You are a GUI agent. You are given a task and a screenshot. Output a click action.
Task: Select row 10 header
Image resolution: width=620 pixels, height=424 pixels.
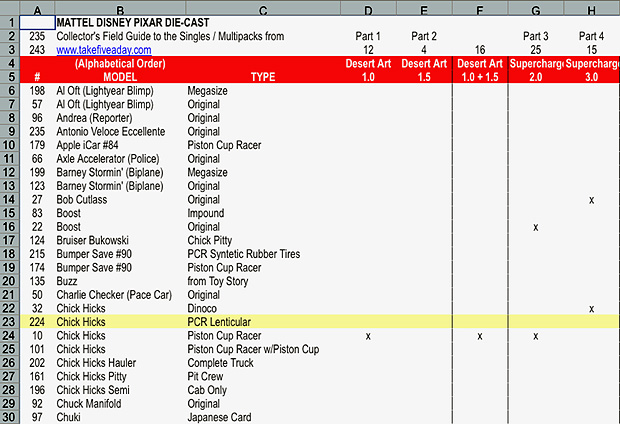9,145
